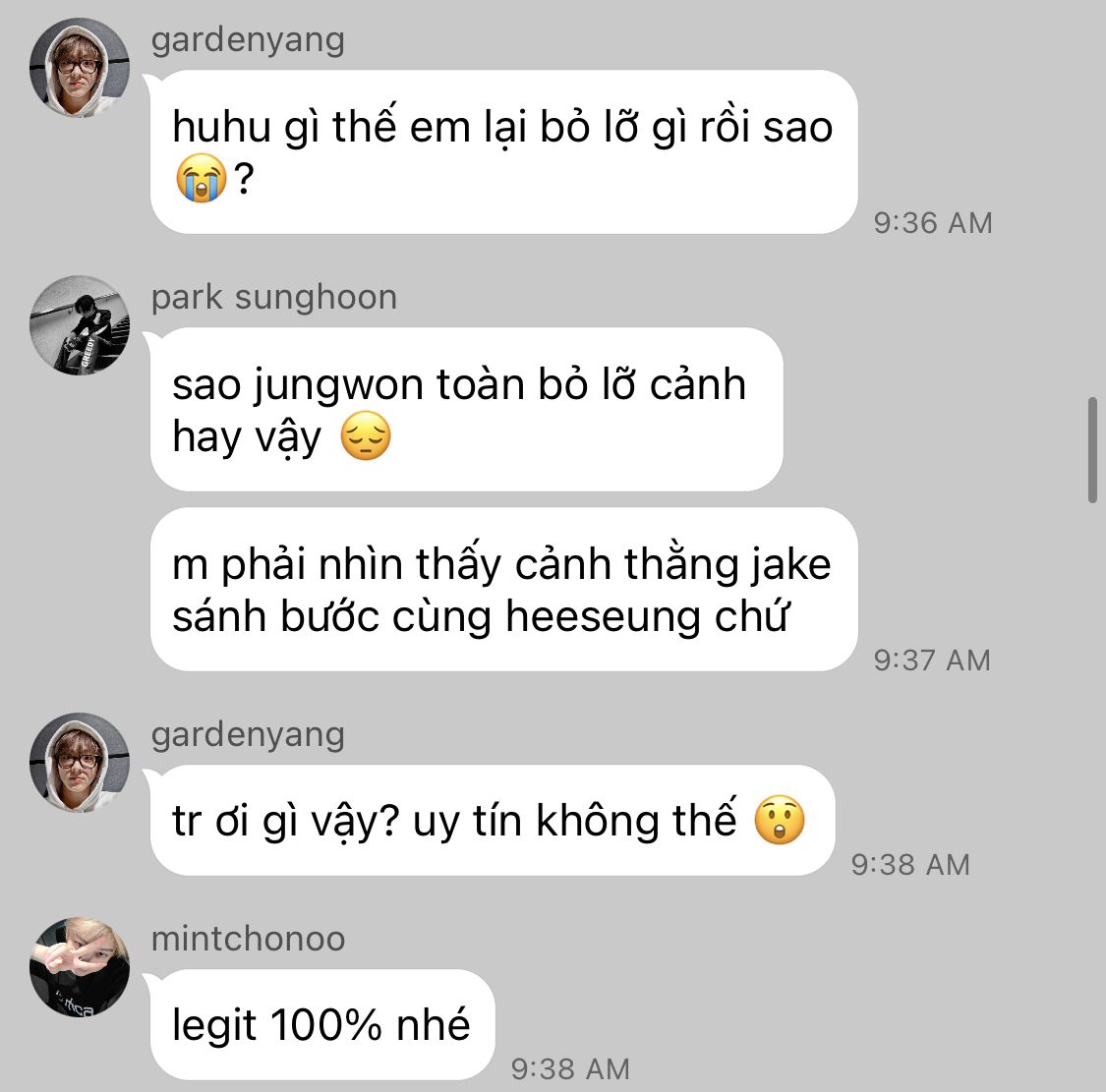Click the 9:37 AM timestamp
Viewport: 1106px width, 1092px height.
(932, 661)
